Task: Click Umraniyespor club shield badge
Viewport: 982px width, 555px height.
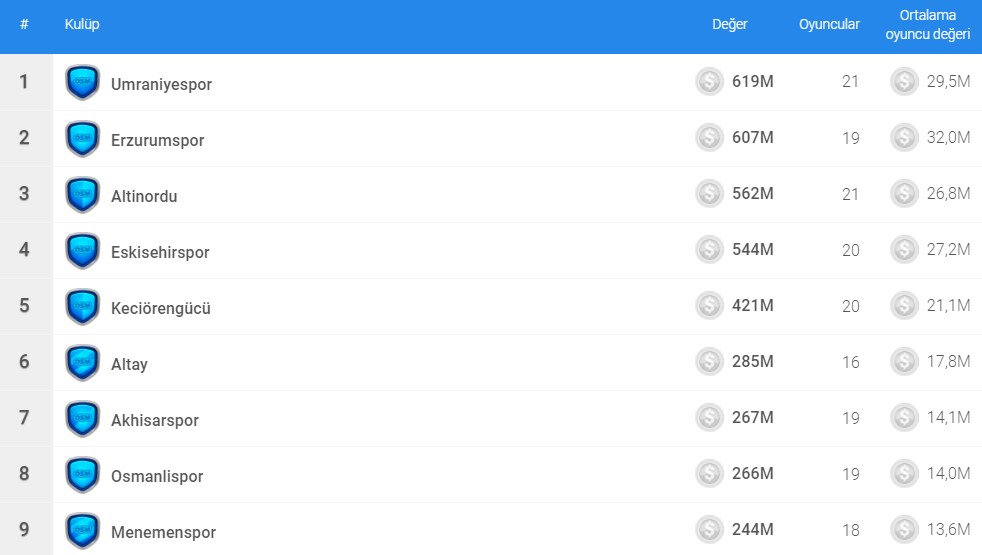Action: click(x=82, y=83)
